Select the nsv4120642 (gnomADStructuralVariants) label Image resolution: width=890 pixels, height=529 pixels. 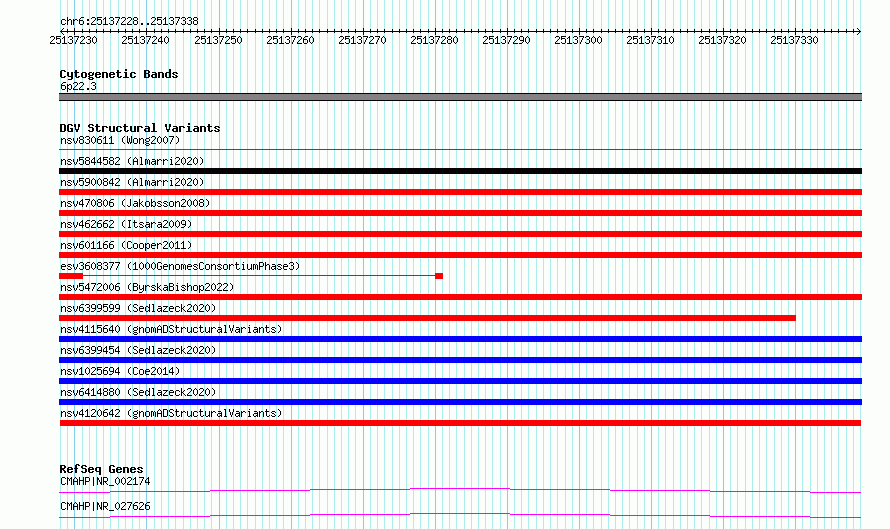(171, 413)
